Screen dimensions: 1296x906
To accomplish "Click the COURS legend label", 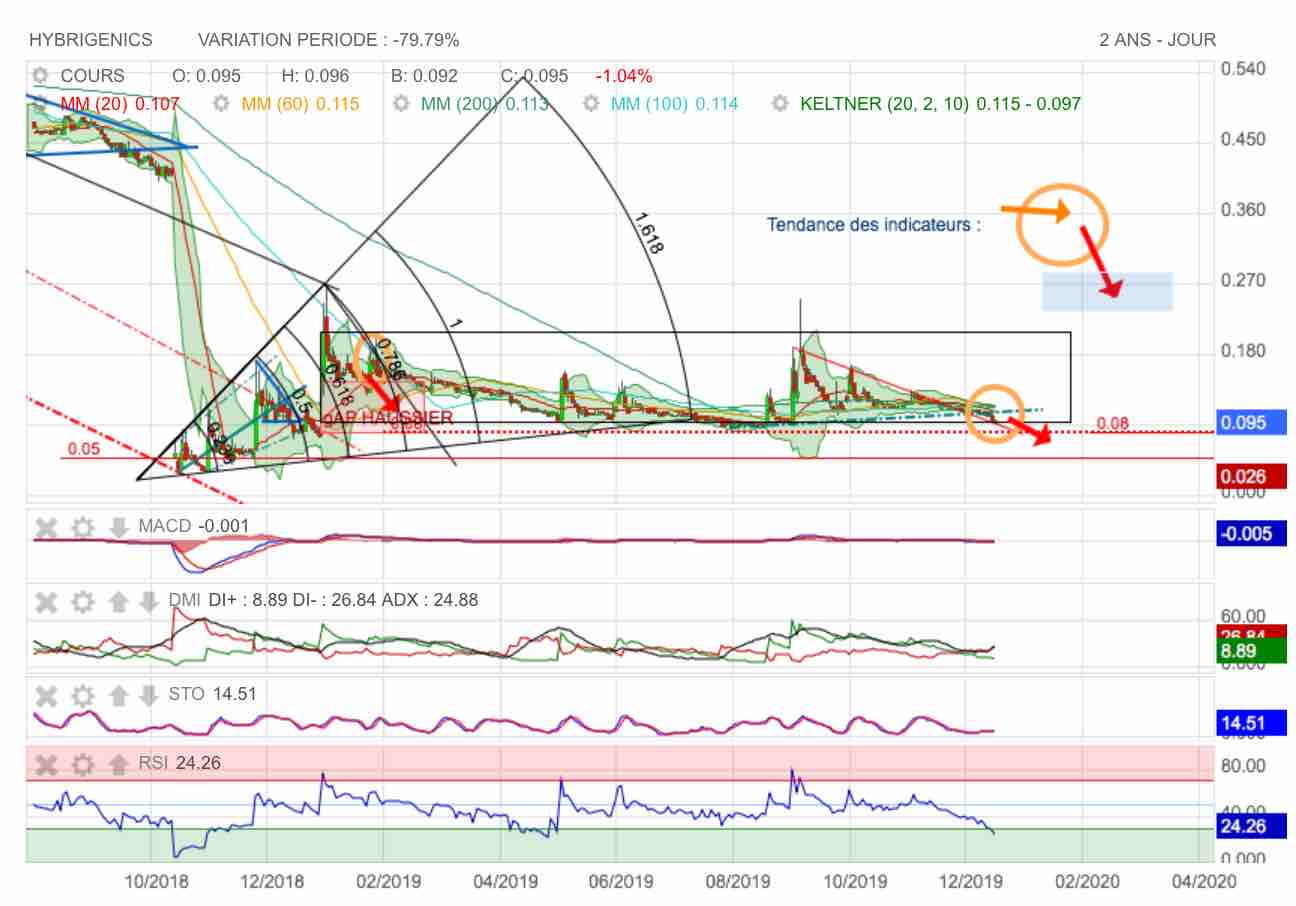I will pos(93,76).
